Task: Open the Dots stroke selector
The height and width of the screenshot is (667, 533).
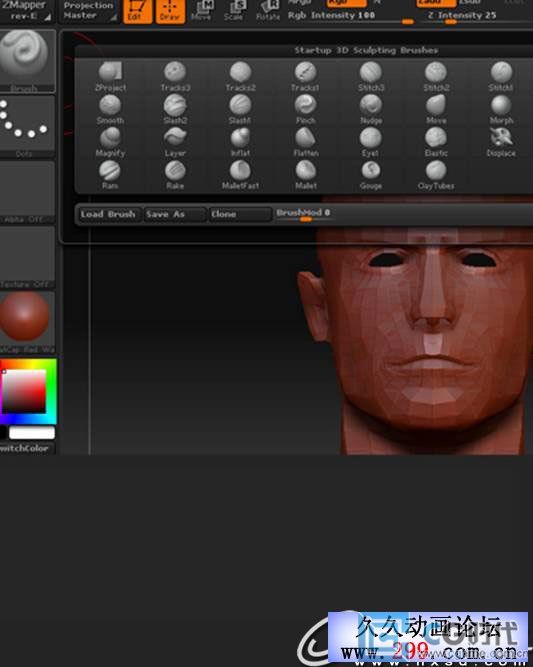Action: point(27,126)
